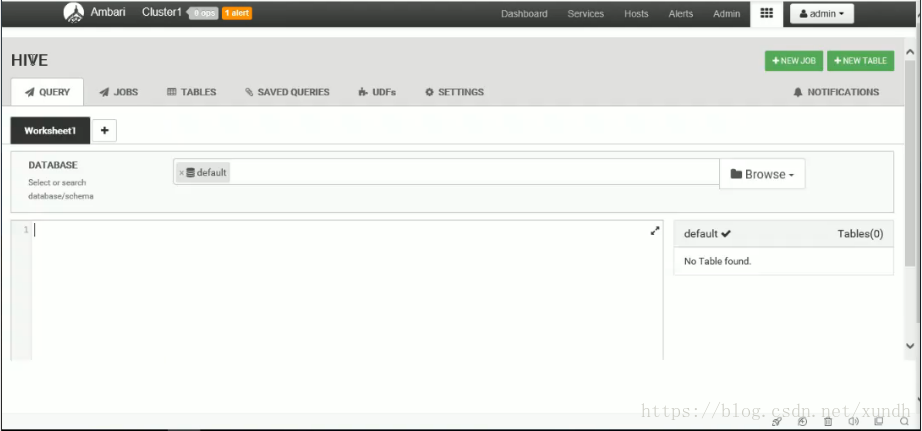Go to Alerts in top navigation
Screen dimensions: 922x431
coord(681,14)
